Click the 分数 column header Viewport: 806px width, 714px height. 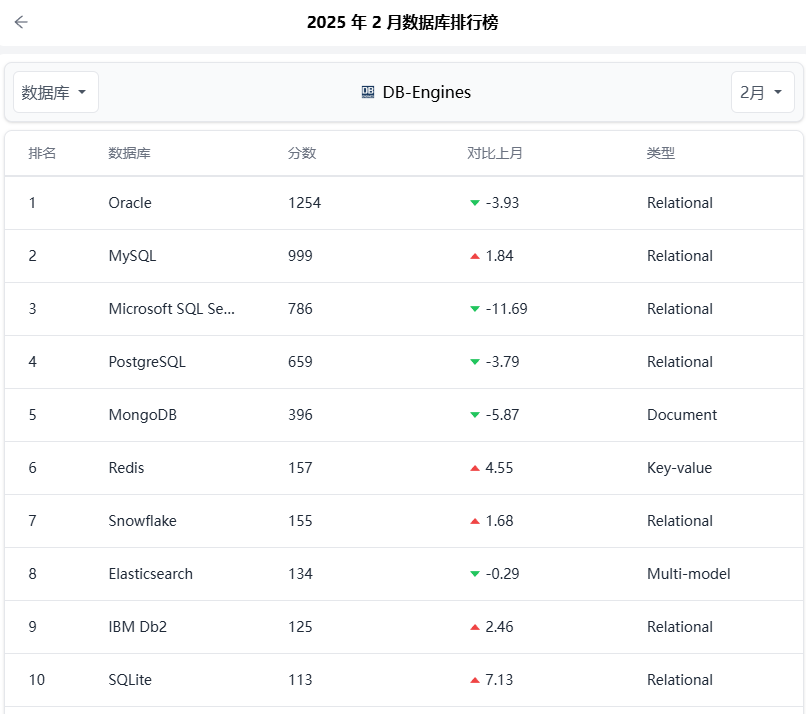pos(302,153)
